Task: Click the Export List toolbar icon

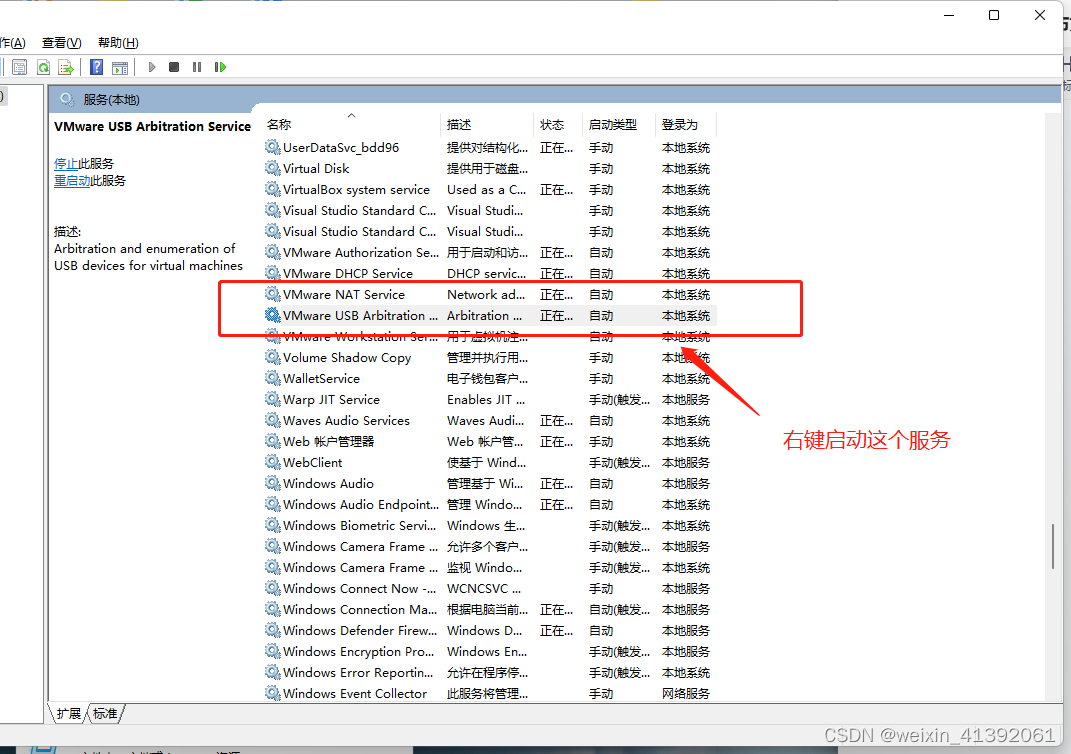Action: (x=66, y=67)
